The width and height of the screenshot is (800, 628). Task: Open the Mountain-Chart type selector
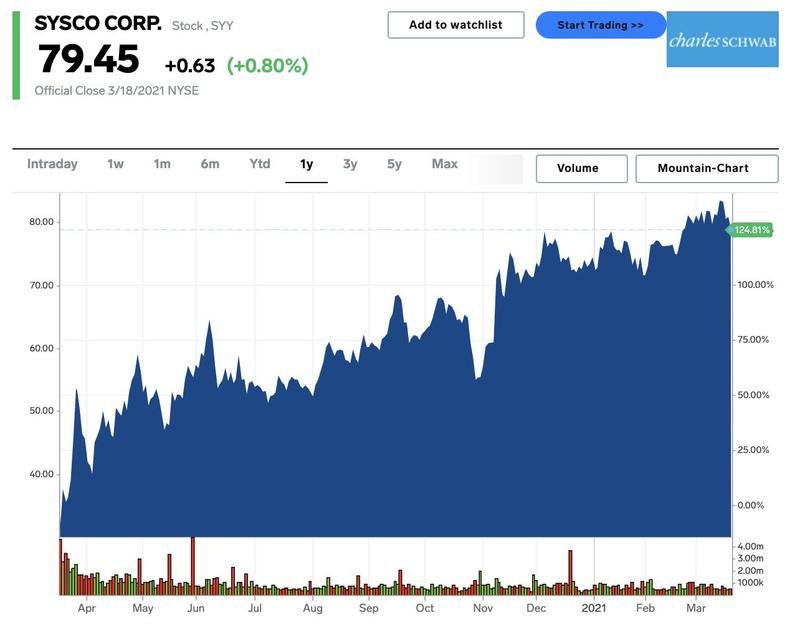(x=707, y=168)
